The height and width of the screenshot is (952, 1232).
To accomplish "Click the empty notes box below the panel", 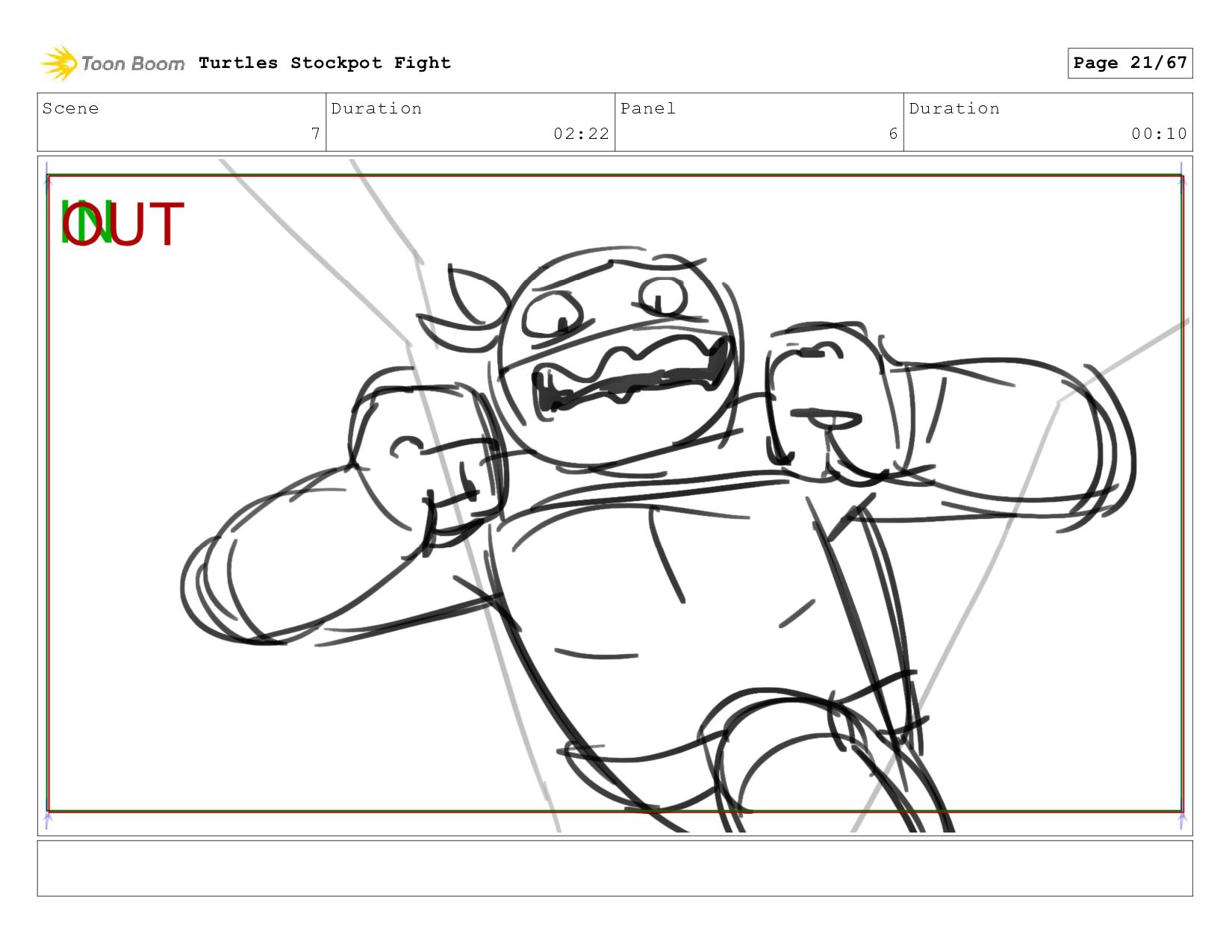I will click(615, 868).
